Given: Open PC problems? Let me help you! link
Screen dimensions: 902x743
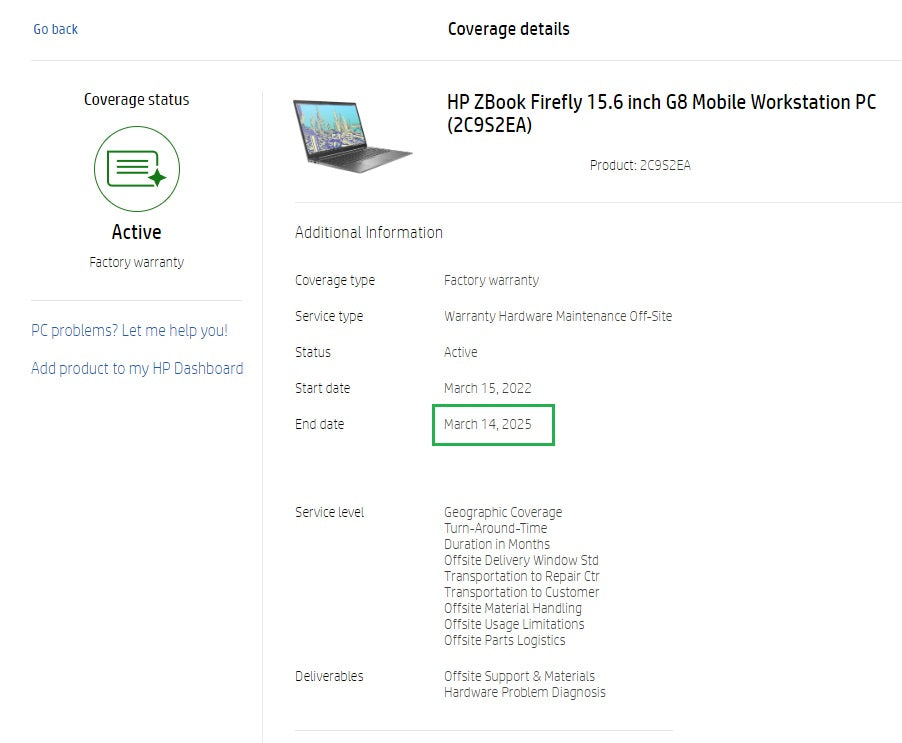Looking at the screenshot, I should [129, 331].
